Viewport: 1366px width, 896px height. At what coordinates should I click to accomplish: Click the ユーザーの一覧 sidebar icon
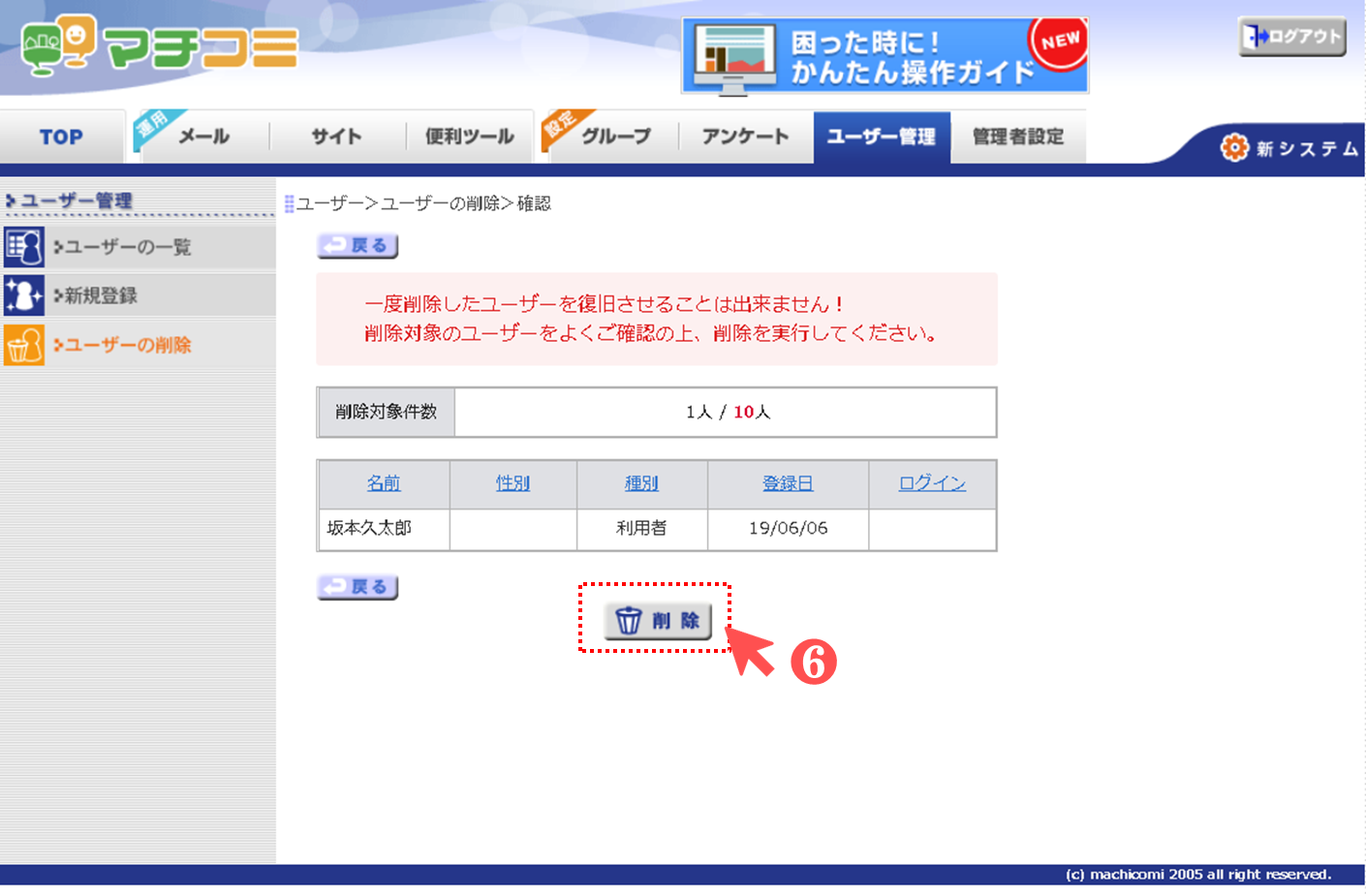point(24,247)
